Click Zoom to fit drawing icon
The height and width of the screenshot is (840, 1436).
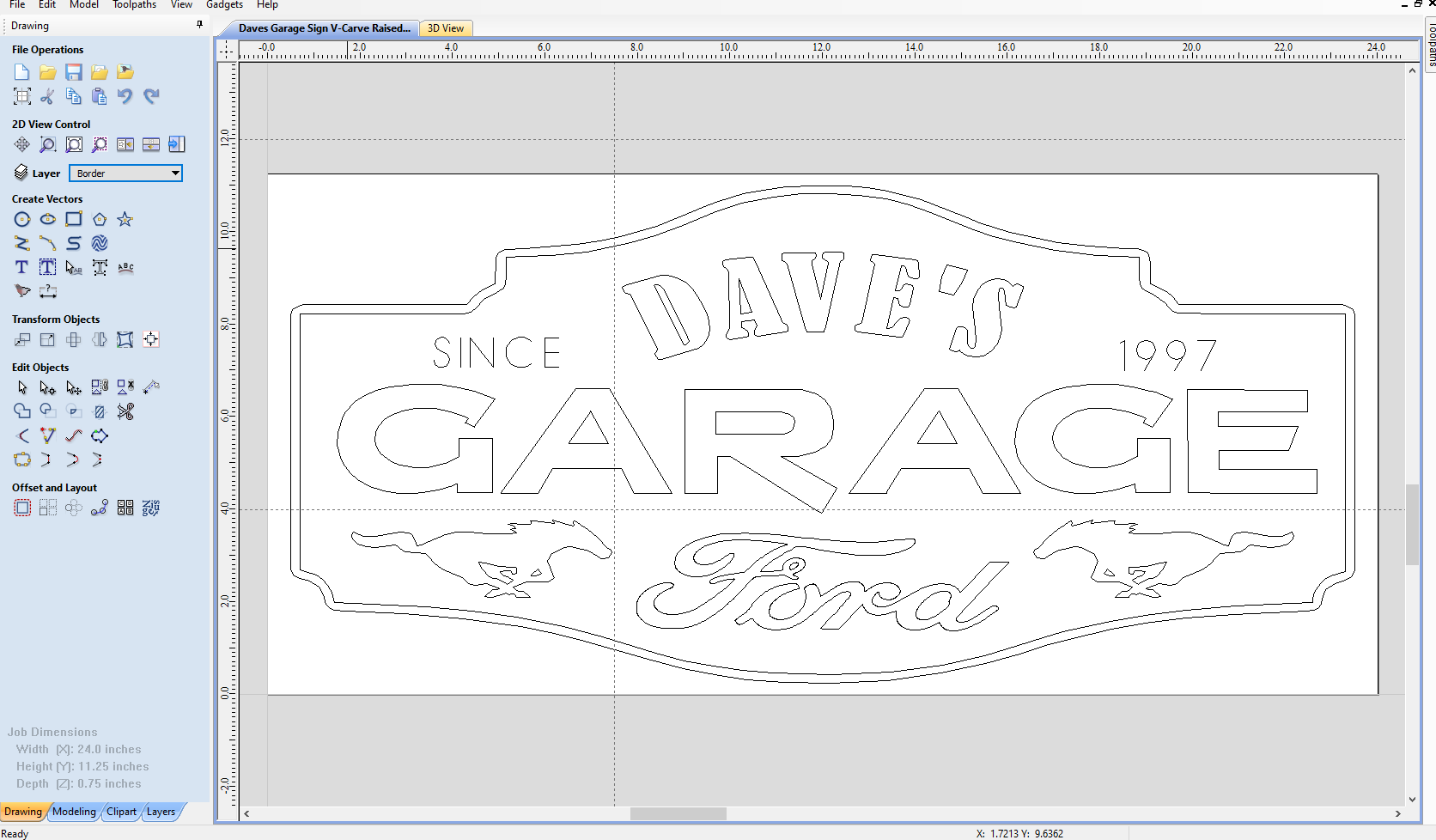point(74,144)
